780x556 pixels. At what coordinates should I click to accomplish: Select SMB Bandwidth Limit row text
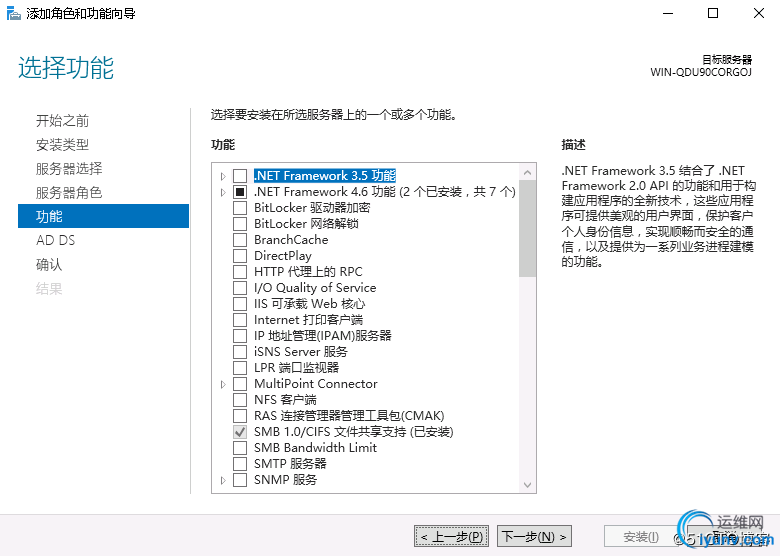pos(315,448)
